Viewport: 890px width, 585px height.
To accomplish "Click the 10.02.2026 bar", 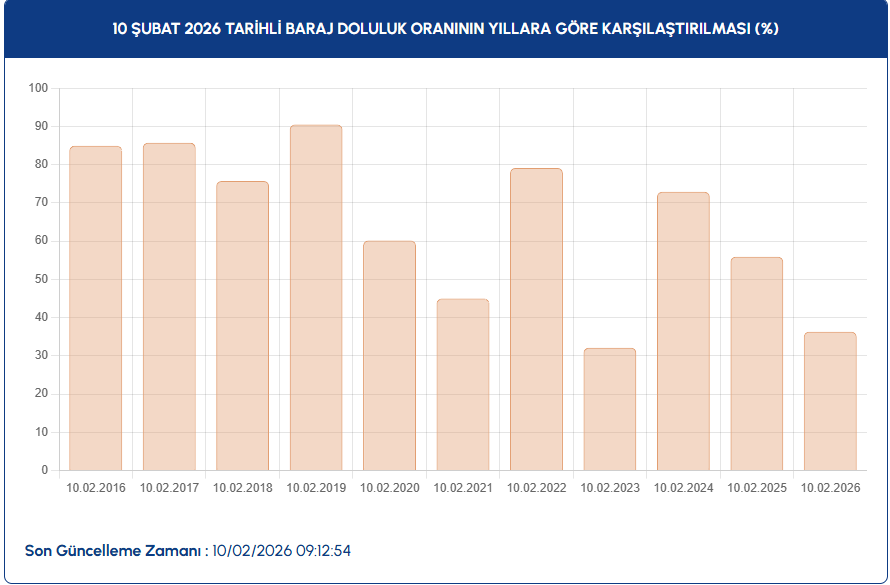I will [x=830, y=401].
